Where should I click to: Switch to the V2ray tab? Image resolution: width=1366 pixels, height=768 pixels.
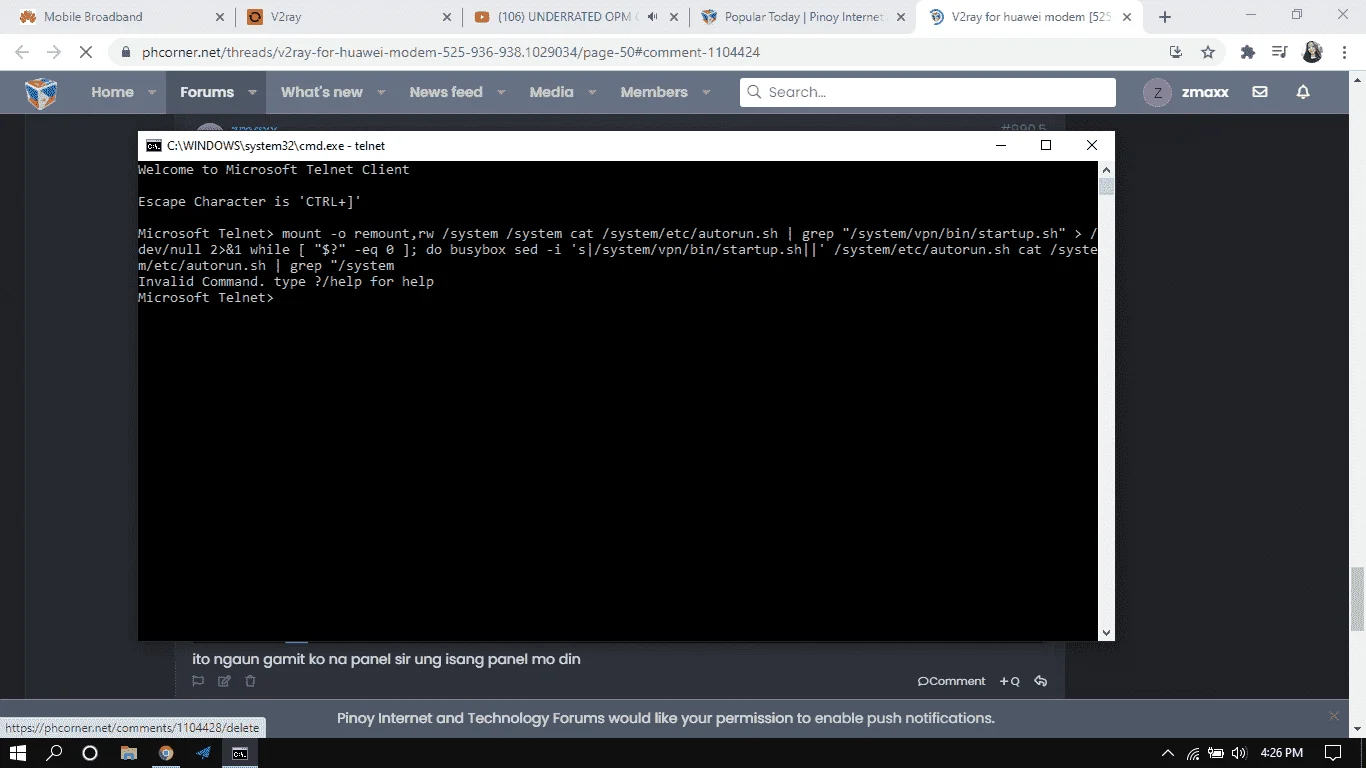tap(349, 17)
